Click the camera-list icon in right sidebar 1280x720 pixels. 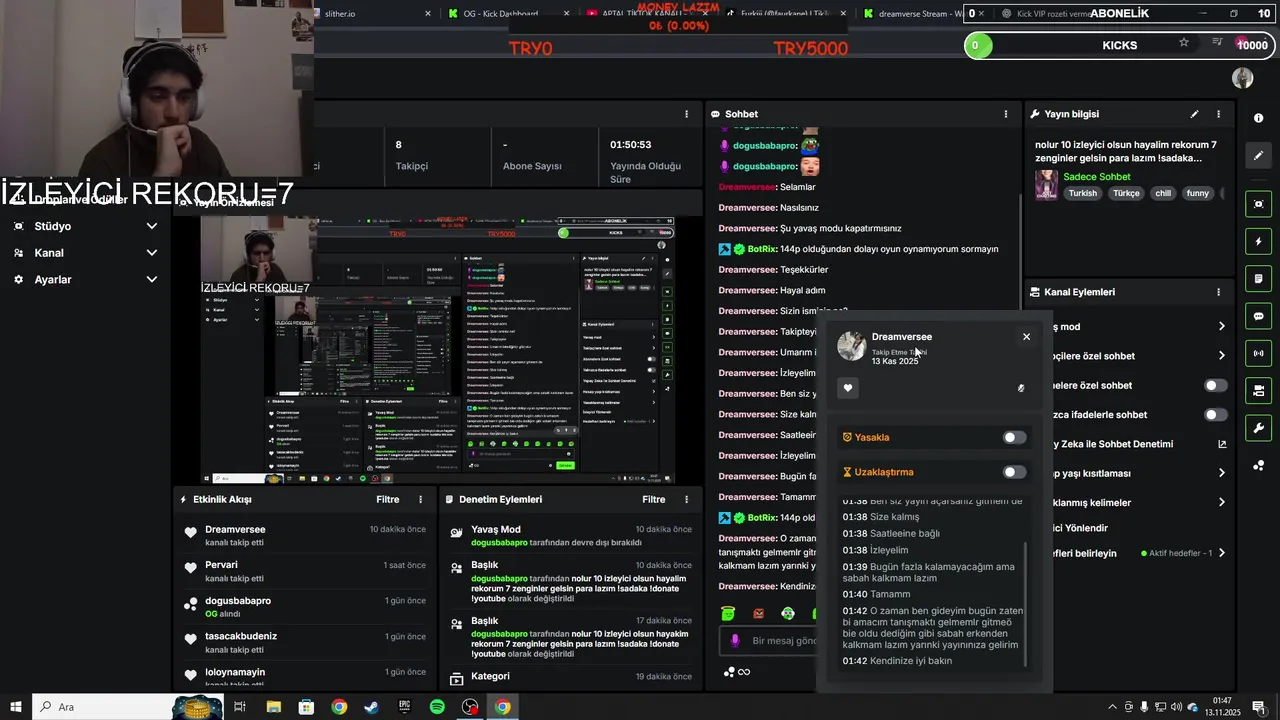click(1258, 390)
